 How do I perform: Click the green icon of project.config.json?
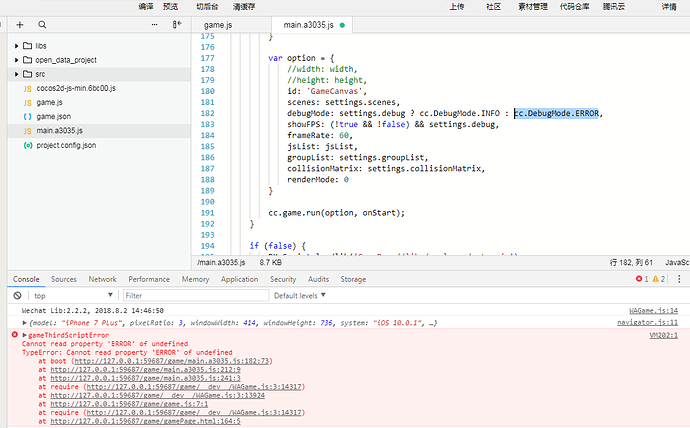coord(28,145)
